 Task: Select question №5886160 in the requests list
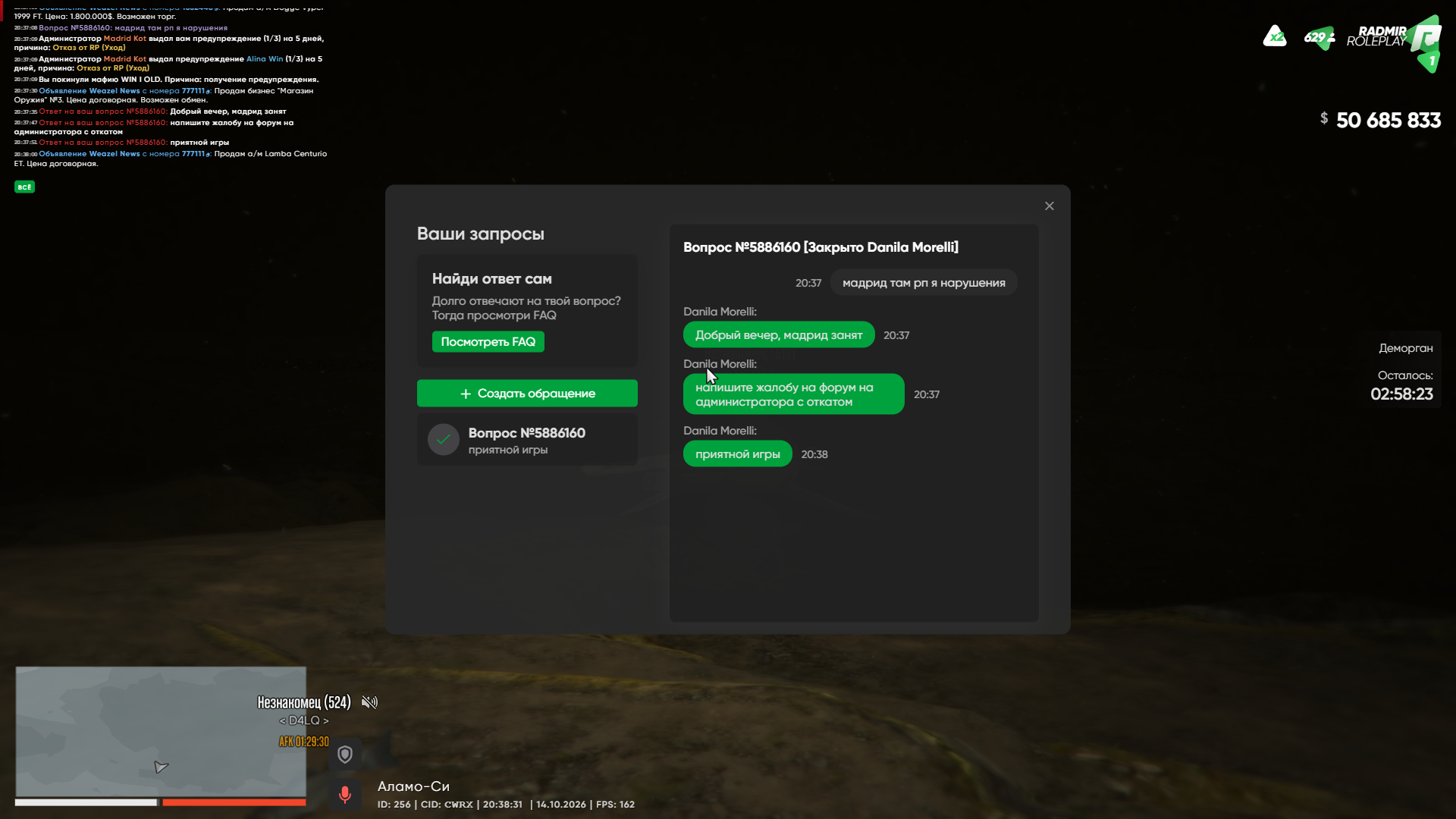(527, 441)
